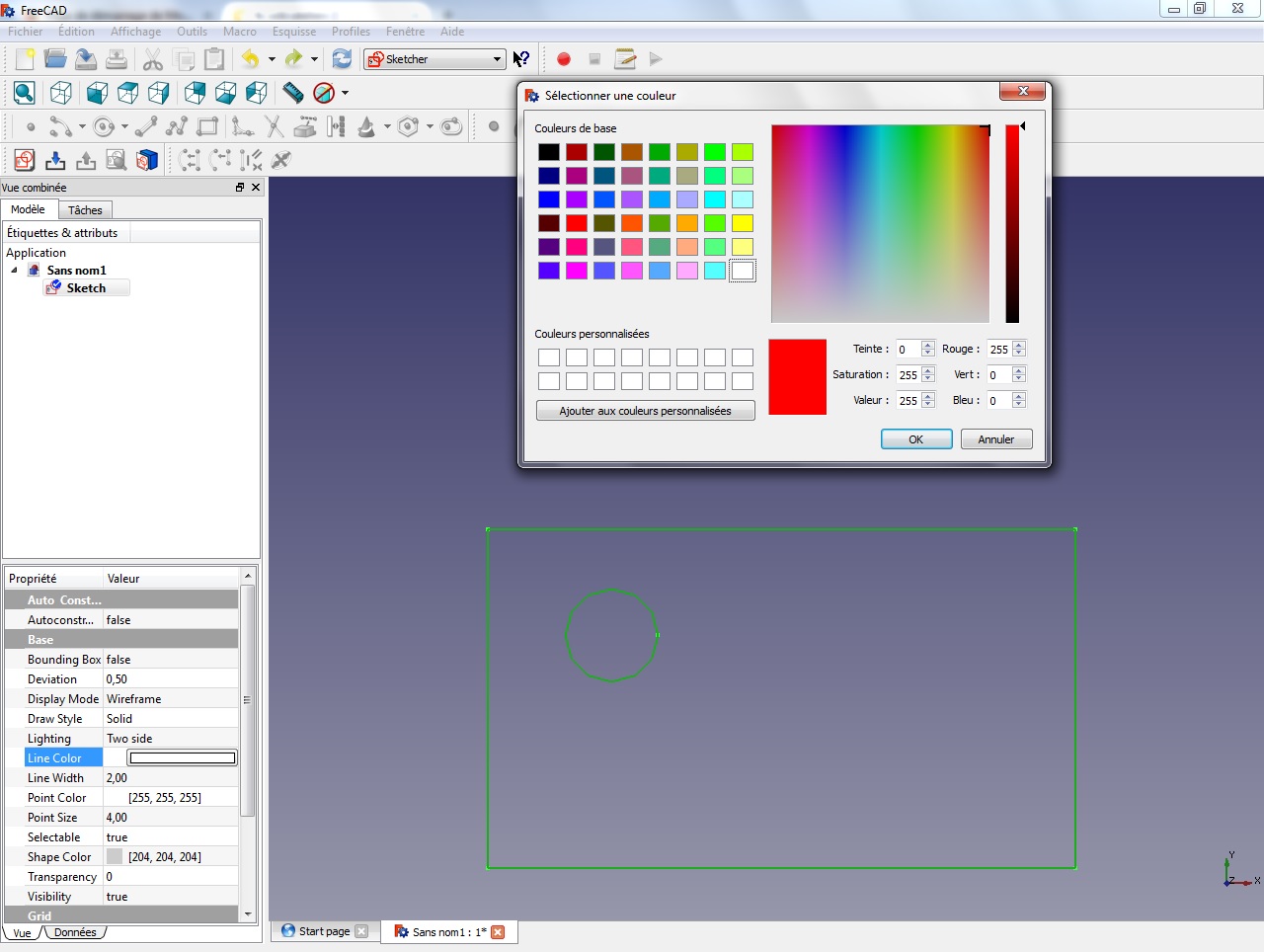Image resolution: width=1264 pixels, height=952 pixels.
Task: Open the undo history dropdown arrow
Action: [272, 59]
